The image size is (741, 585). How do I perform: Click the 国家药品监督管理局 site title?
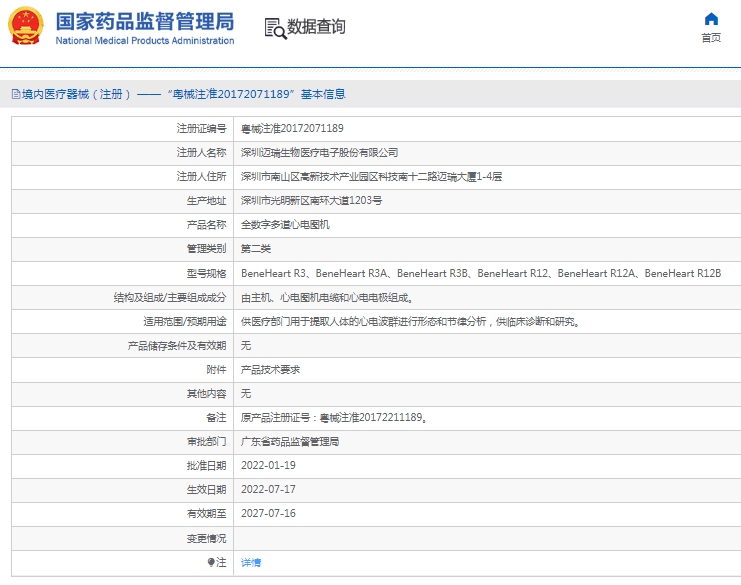(x=145, y=20)
